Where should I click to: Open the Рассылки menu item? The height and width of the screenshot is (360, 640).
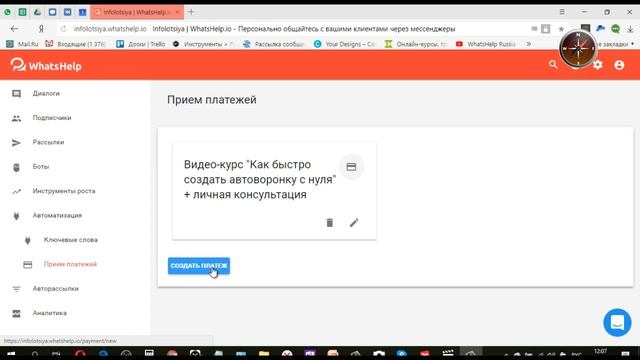coord(48,142)
